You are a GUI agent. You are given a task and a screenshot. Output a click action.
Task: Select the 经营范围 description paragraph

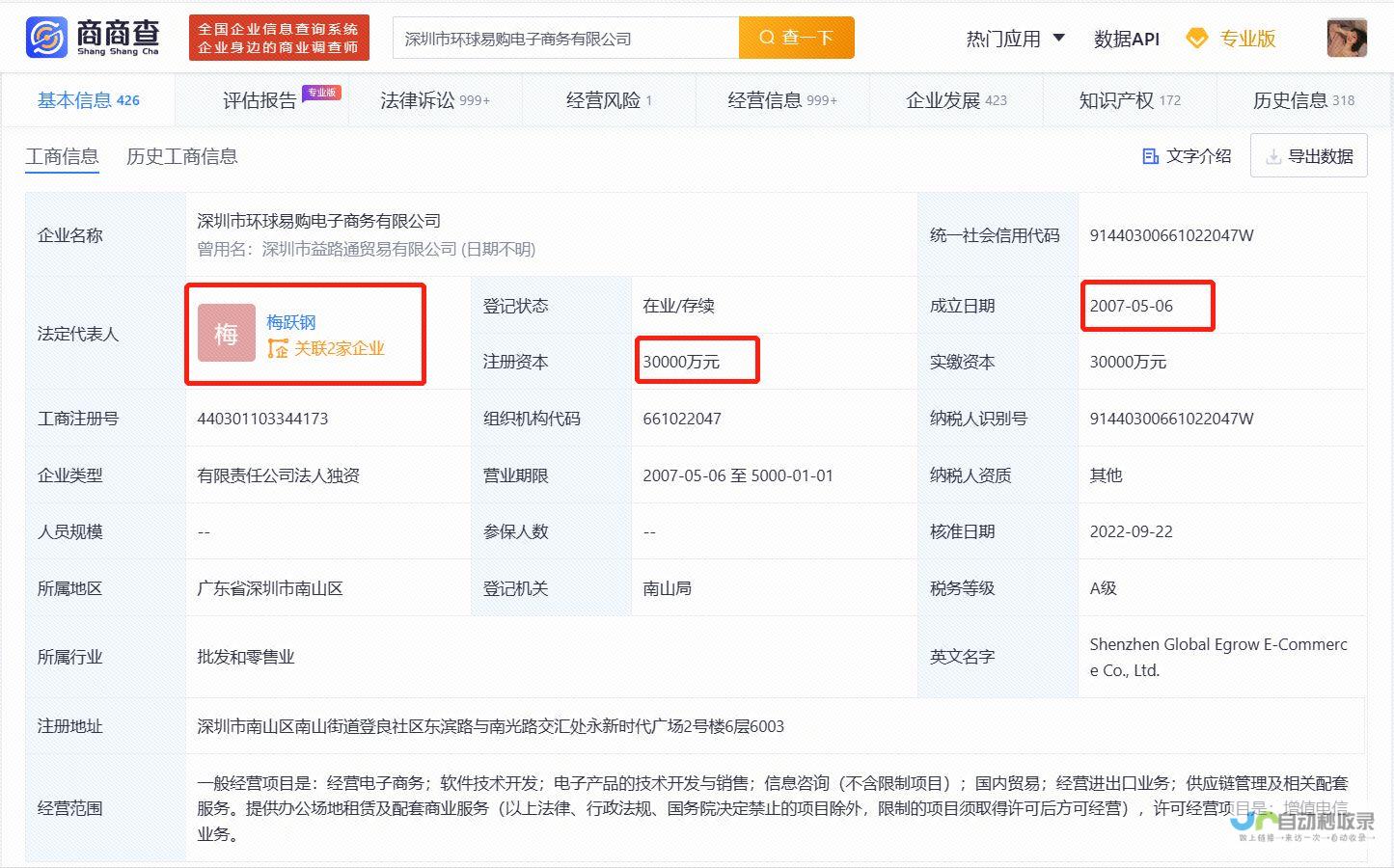pyautogui.click(x=773, y=808)
